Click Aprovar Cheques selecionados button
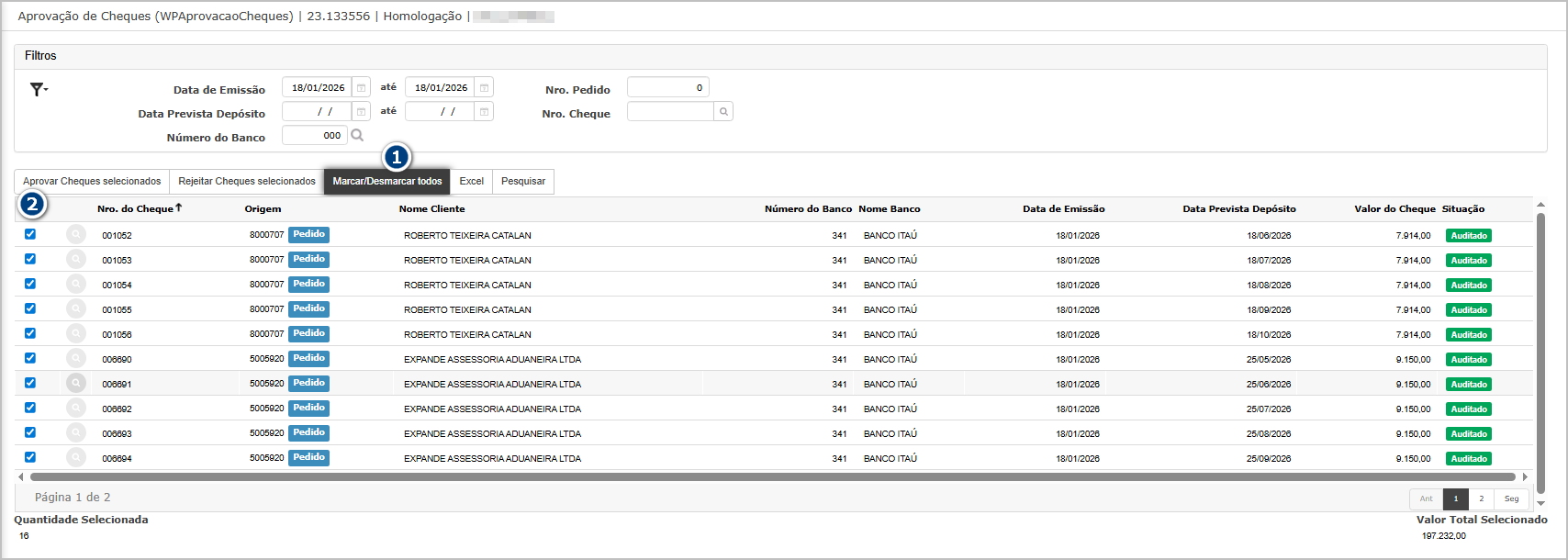The height and width of the screenshot is (560, 1568). (92, 182)
